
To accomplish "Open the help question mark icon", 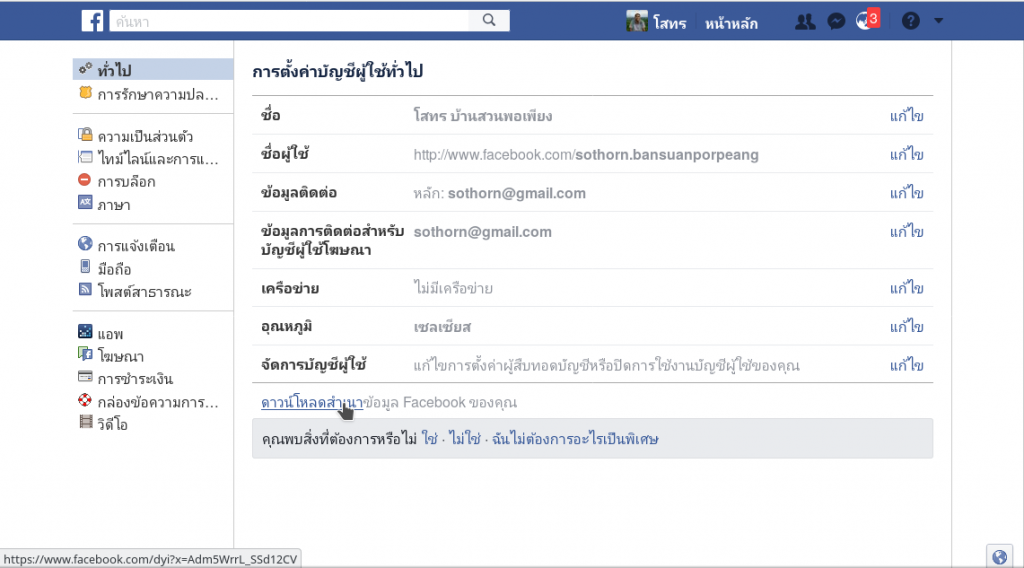I will 910,21.
